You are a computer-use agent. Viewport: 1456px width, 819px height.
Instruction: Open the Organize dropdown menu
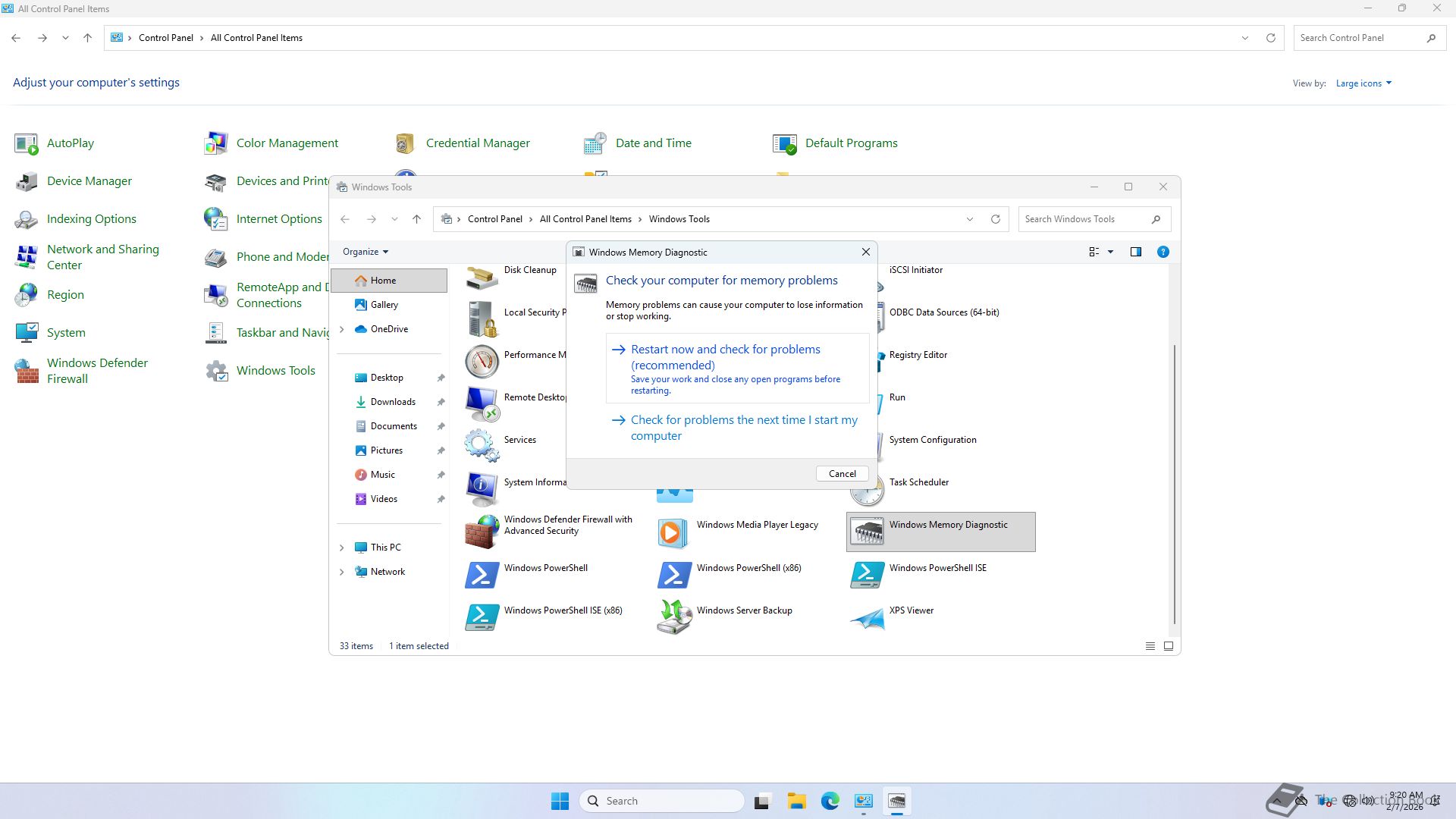[365, 252]
